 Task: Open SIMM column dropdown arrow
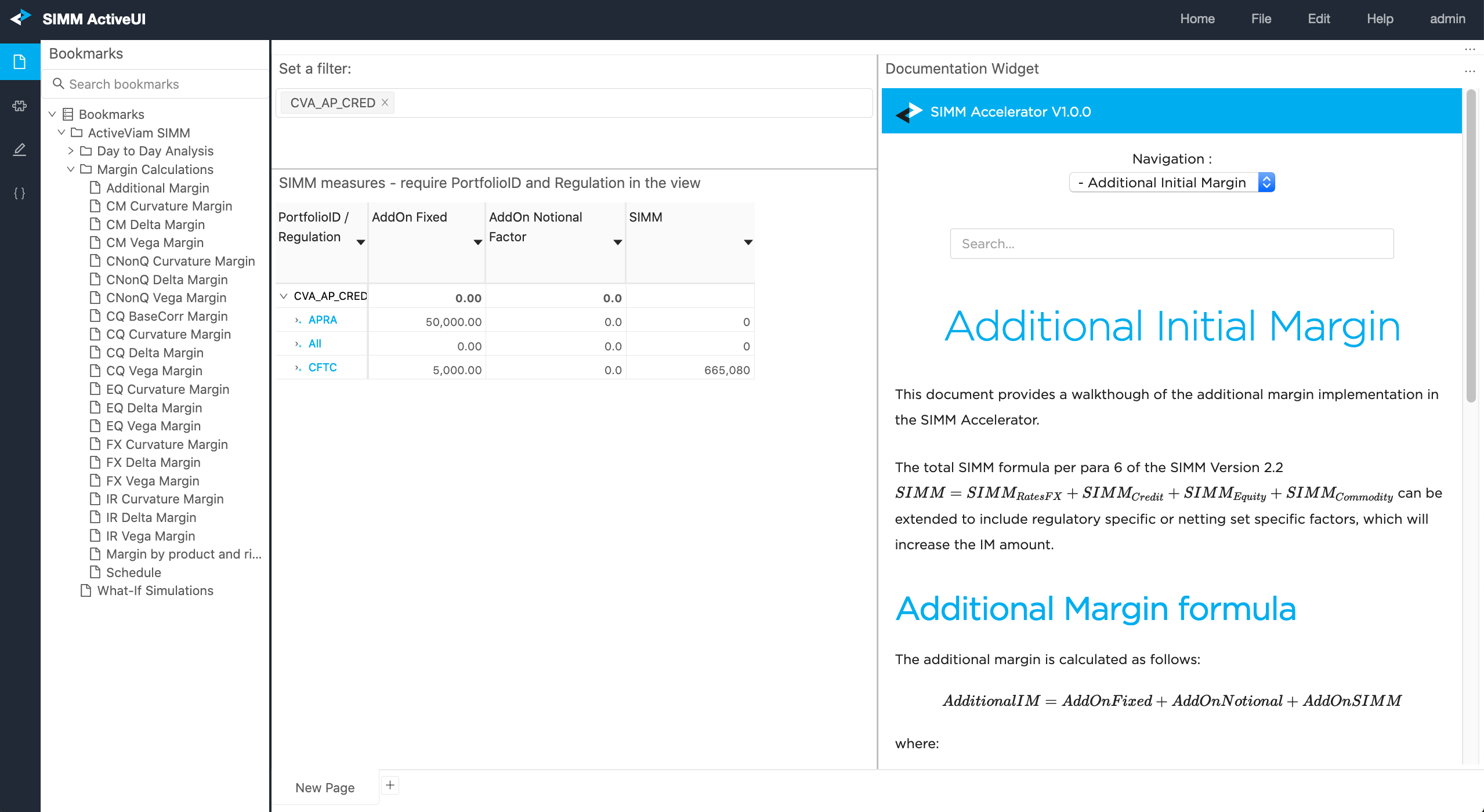(x=748, y=242)
